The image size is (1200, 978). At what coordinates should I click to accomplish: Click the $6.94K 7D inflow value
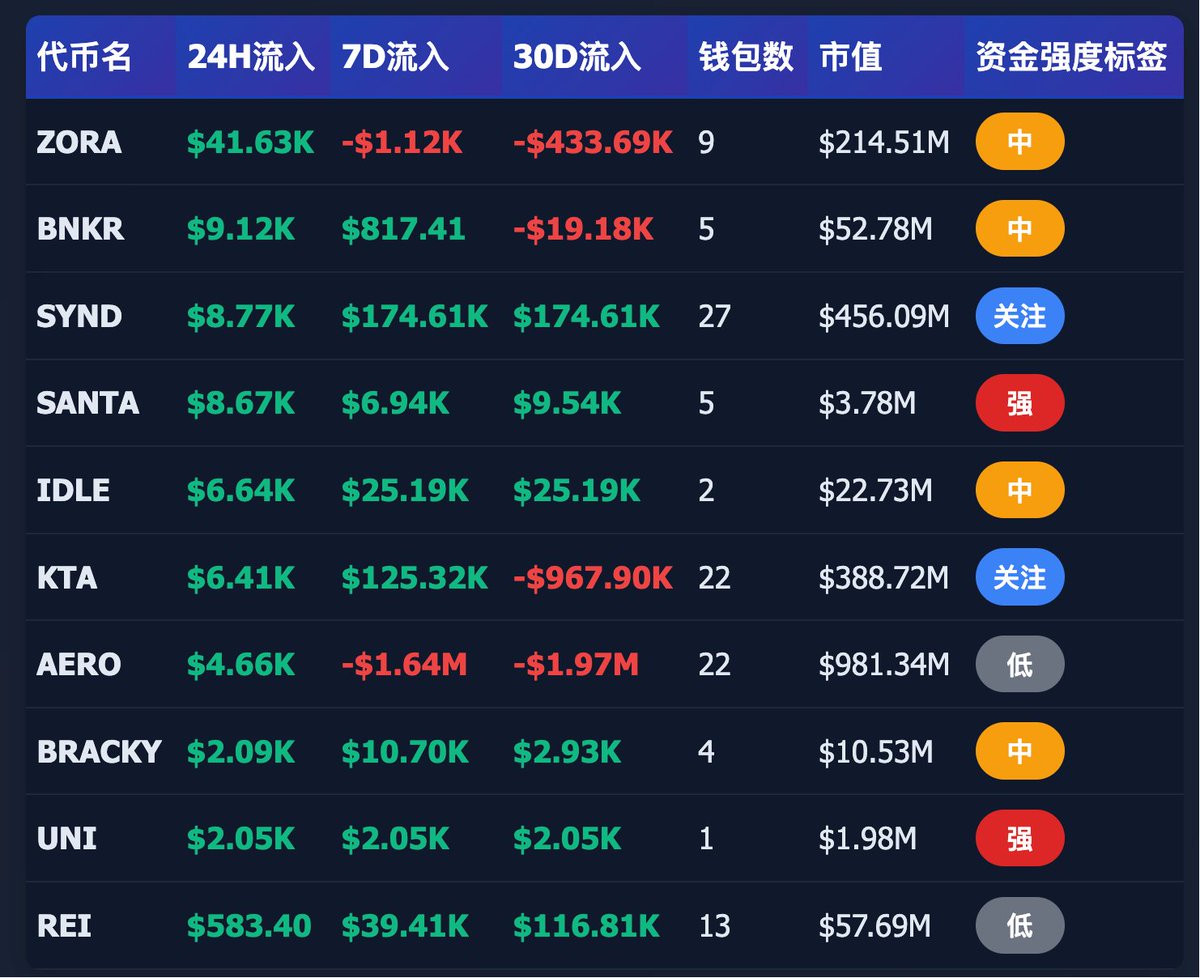click(x=395, y=403)
